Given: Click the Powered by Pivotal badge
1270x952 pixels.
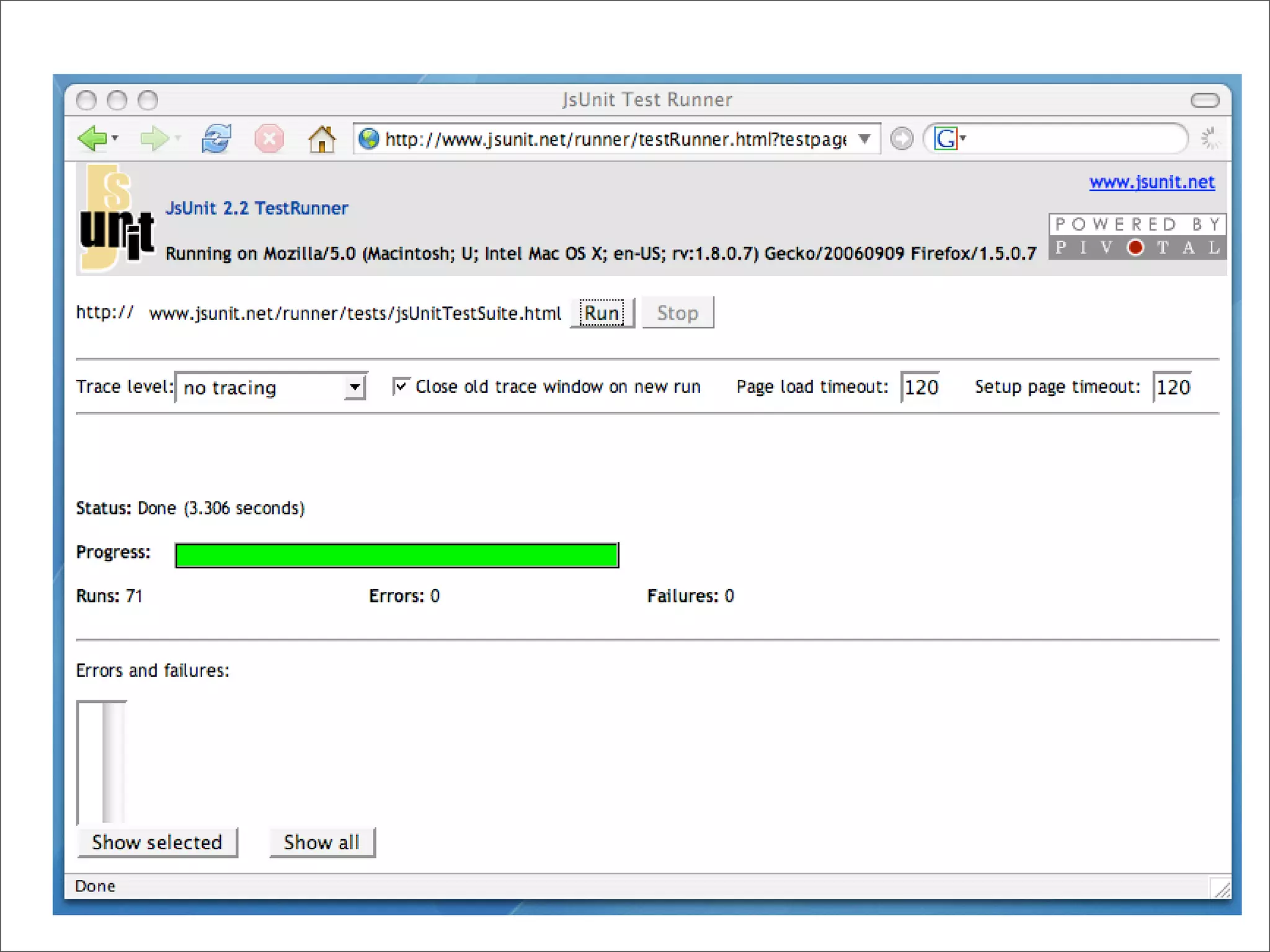Looking at the screenshot, I should [x=1137, y=236].
